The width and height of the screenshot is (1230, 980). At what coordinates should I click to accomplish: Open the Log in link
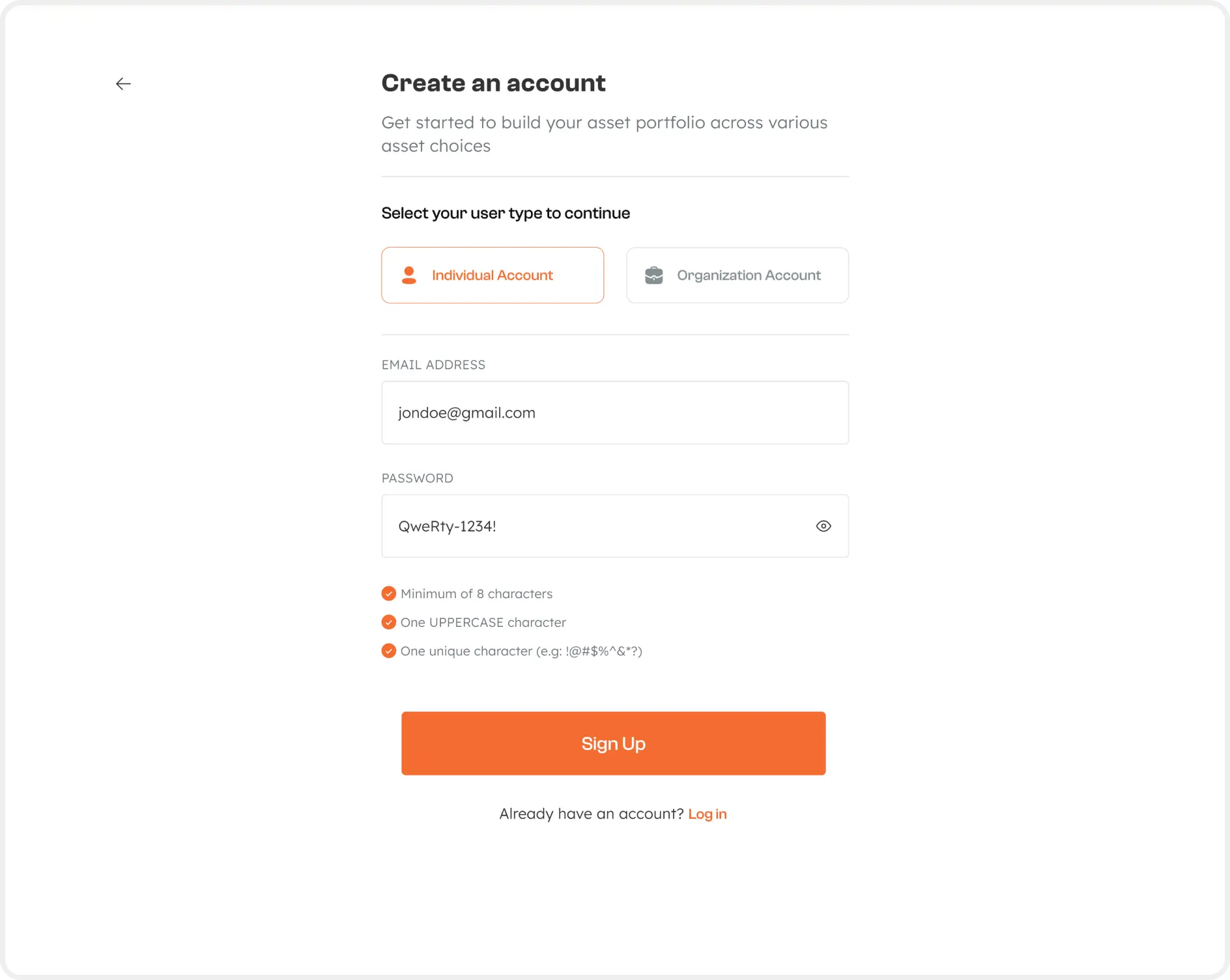pos(707,814)
